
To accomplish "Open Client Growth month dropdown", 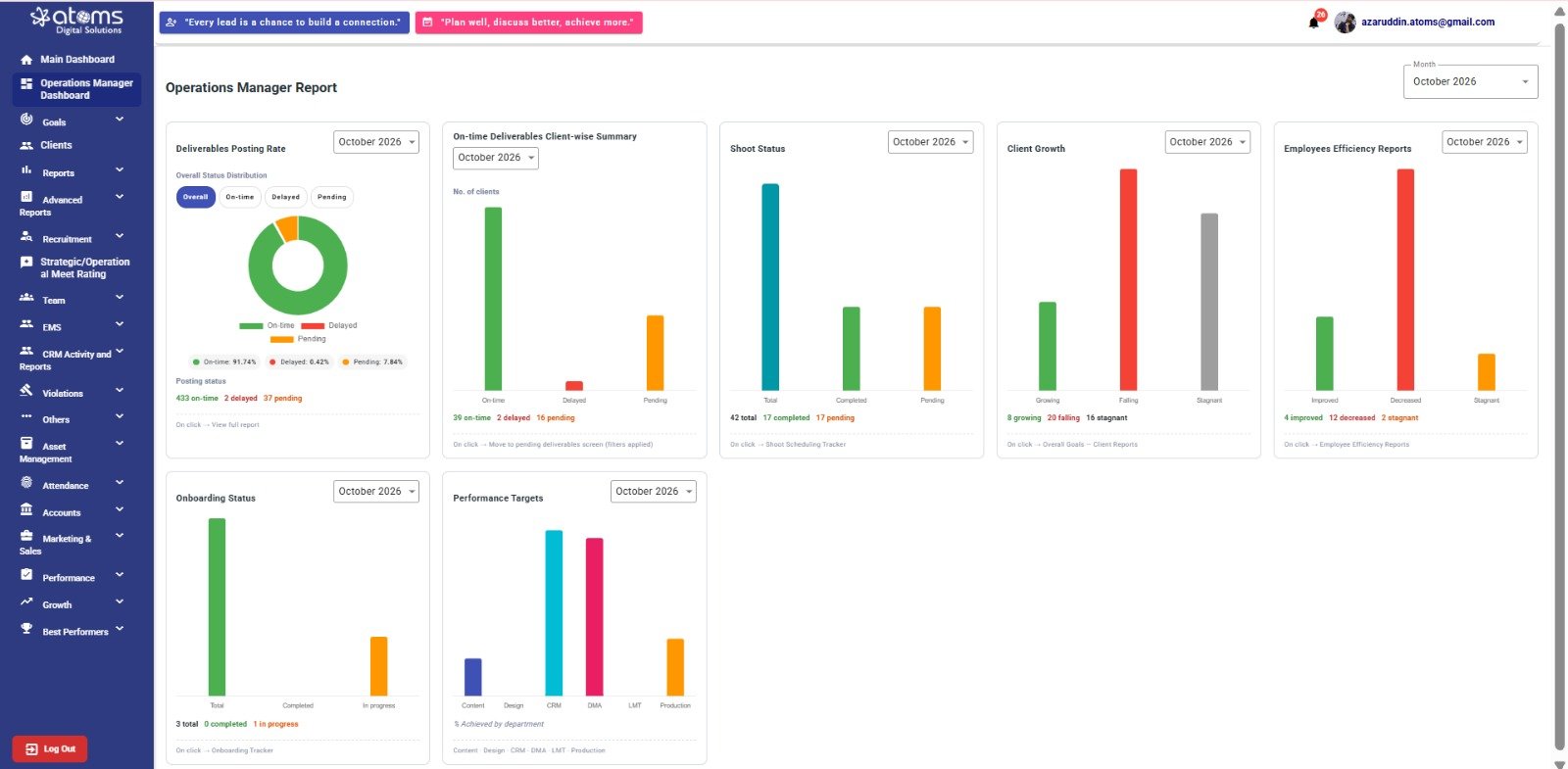I will tap(1207, 142).
